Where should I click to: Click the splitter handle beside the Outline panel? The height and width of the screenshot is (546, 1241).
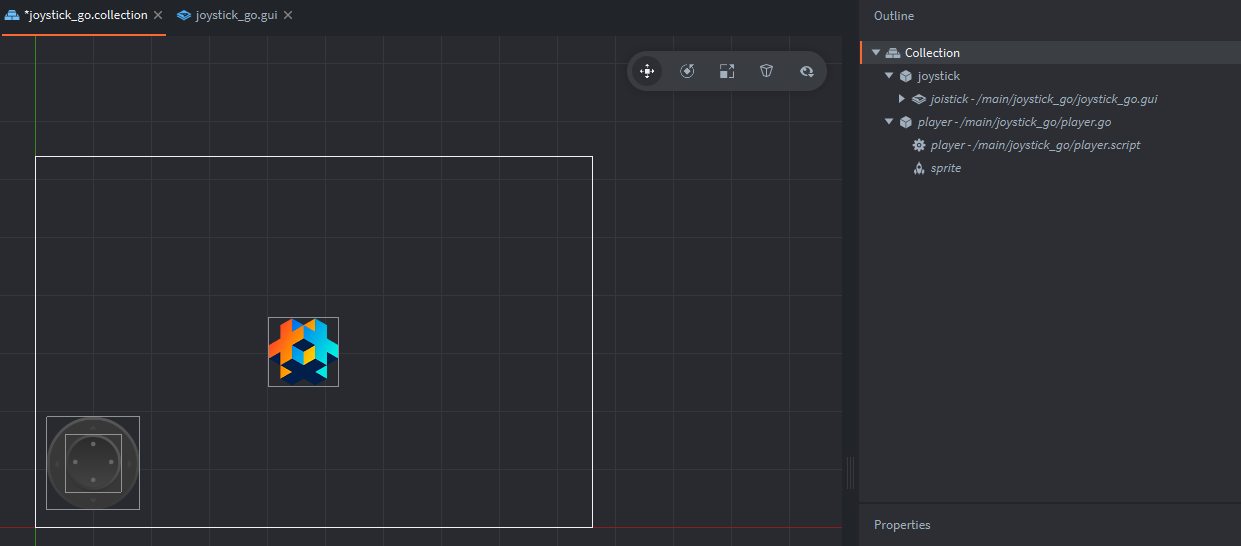tap(851, 472)
